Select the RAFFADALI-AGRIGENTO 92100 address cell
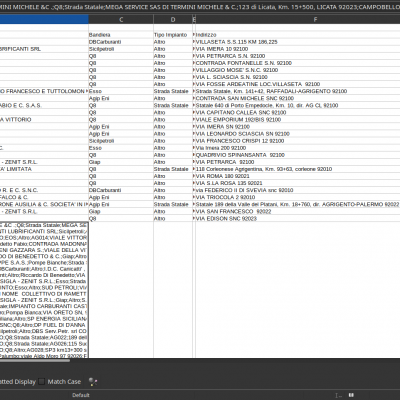The height and width of the screenshot is (400, 400). [x=298, y=91]
